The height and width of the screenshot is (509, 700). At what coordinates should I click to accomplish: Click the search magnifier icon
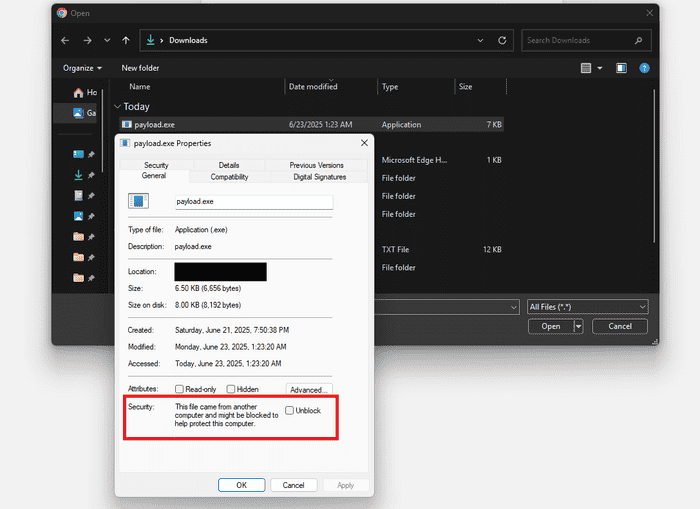(x=639, y=41)
